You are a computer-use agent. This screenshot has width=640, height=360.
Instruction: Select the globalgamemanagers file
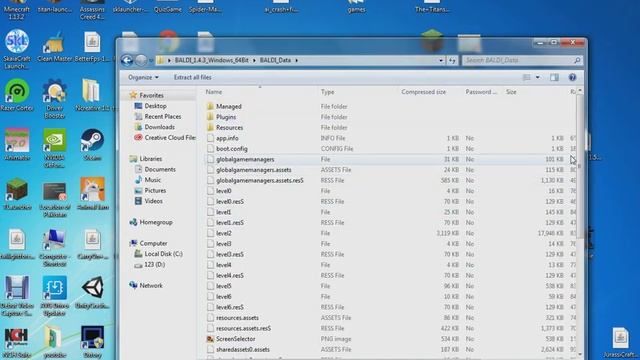pyautogui.click(x=245, y=160)
